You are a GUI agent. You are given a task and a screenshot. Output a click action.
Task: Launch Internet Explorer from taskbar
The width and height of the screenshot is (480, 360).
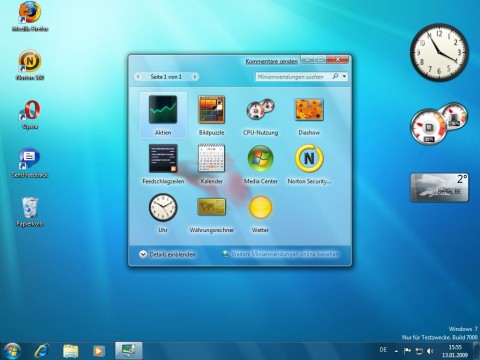pos(42,351)
